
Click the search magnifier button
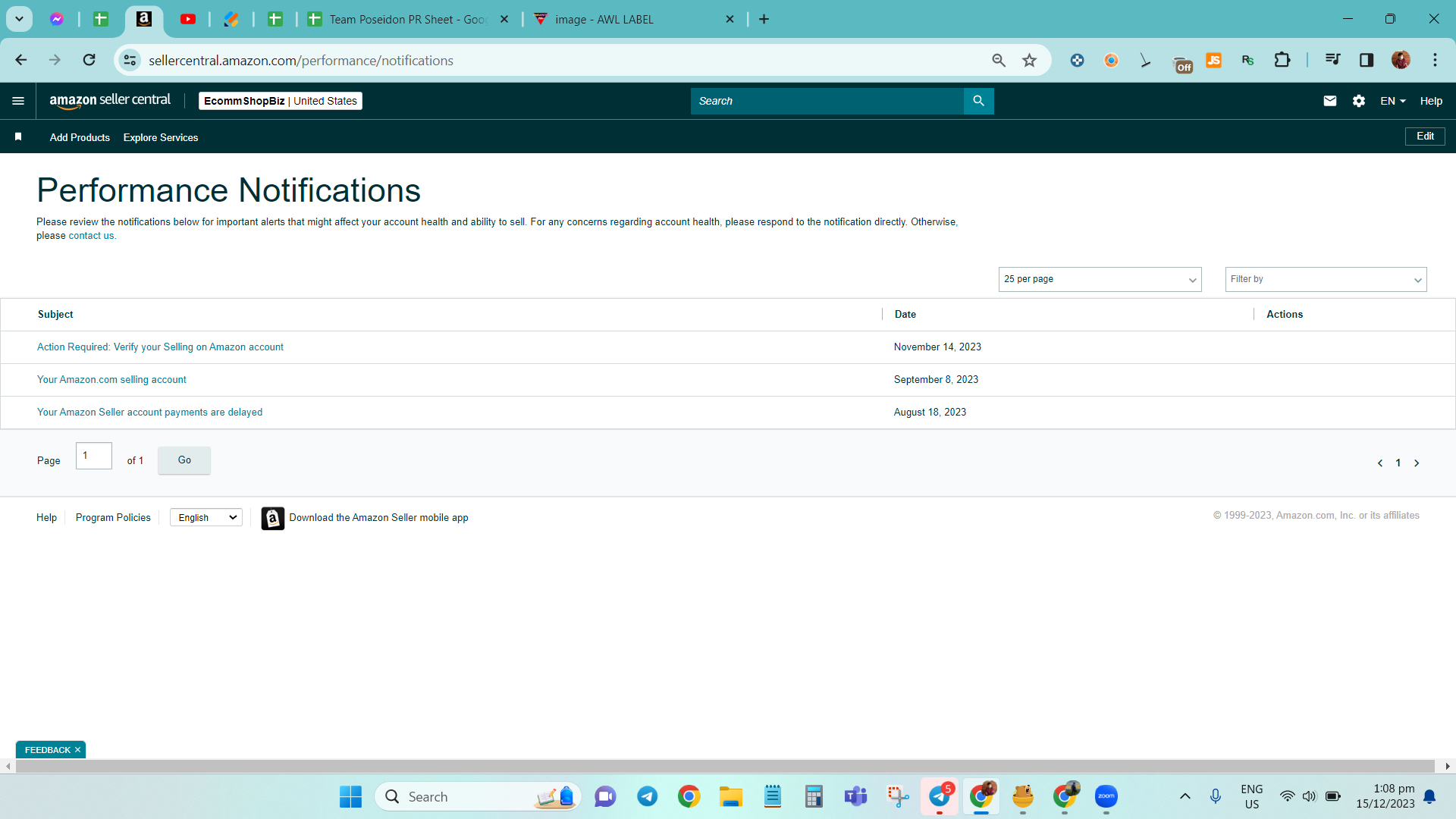pos(978,101)
